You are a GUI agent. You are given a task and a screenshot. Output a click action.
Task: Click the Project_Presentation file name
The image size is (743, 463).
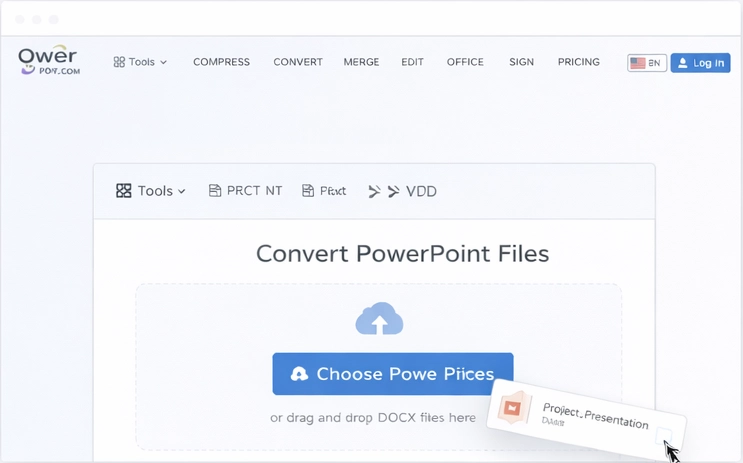pos(595,416)
